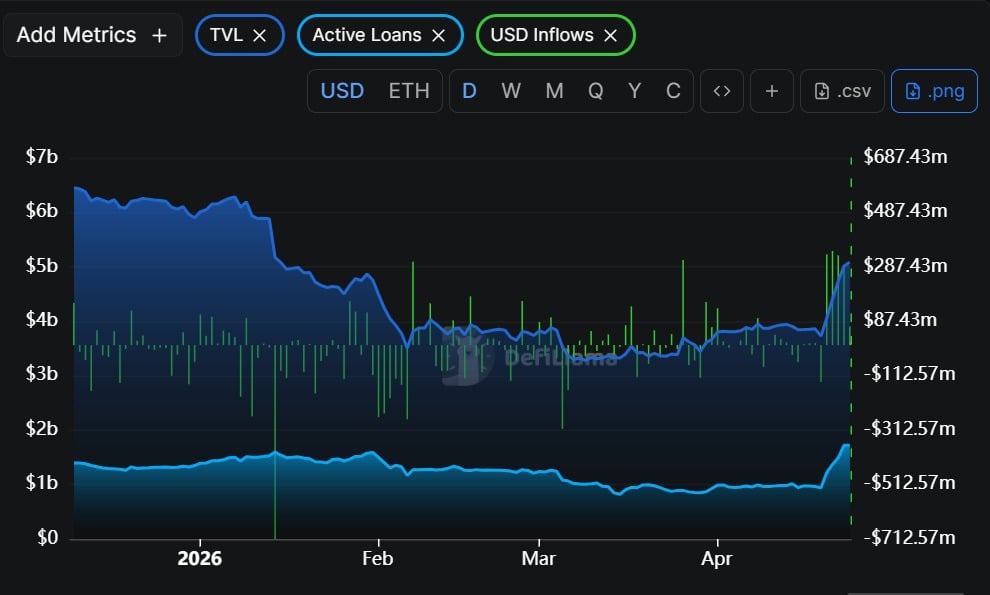This screenshot has width=990, height=595.
Task: Select cumulative interval C
Action: point(673,91)
